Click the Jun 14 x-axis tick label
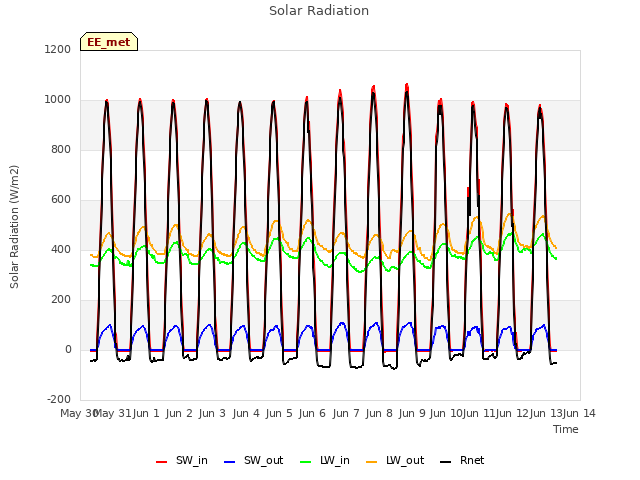Image resolution: width=640 pixels, height=480 pixels. point(579,413)
